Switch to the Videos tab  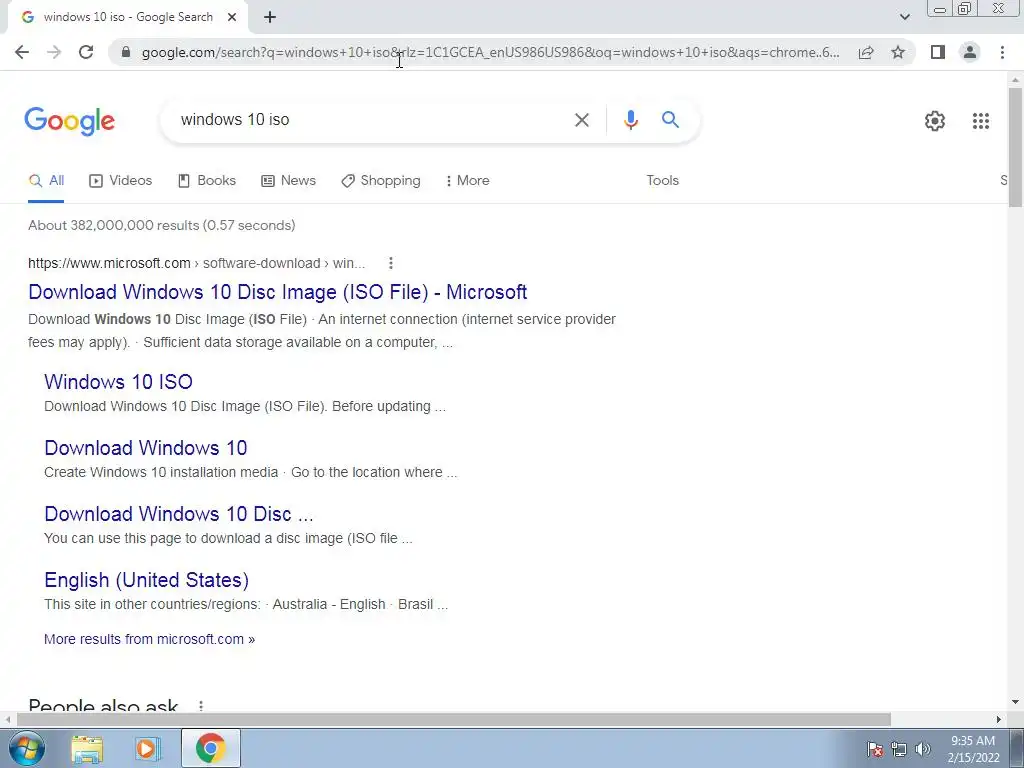pyautogui.click(x=121, y=181)
